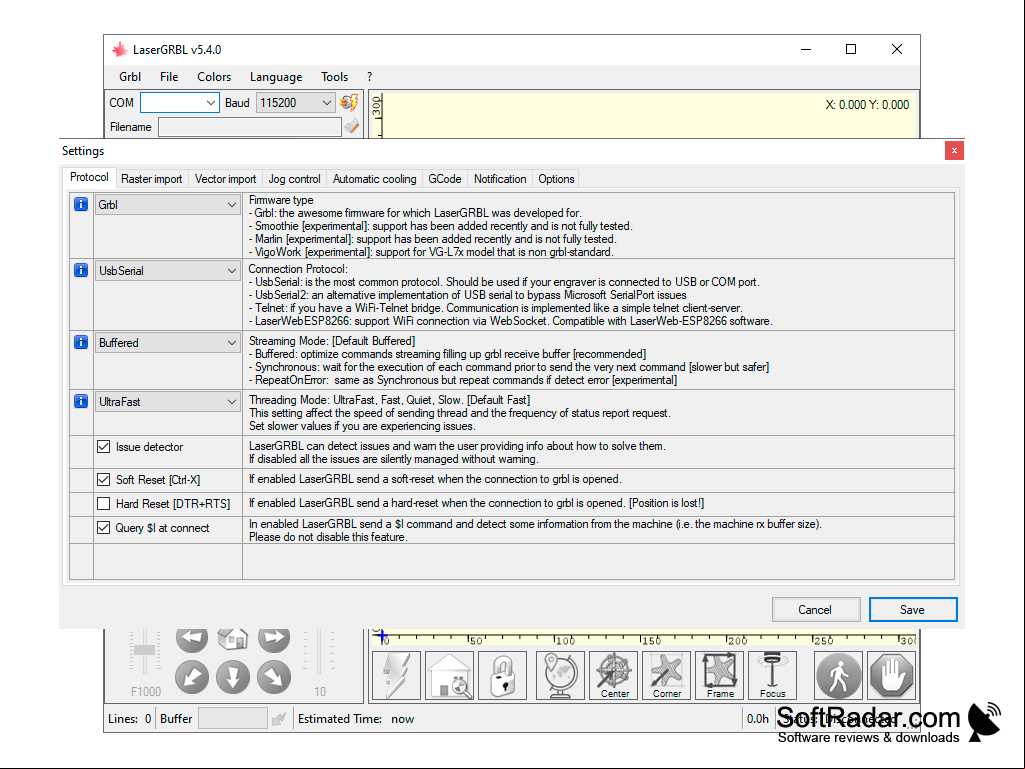Image resolution: width=1025 pixels, height=769 pixels.
Task: Select the Protocol tab
Action: point(89,177)
